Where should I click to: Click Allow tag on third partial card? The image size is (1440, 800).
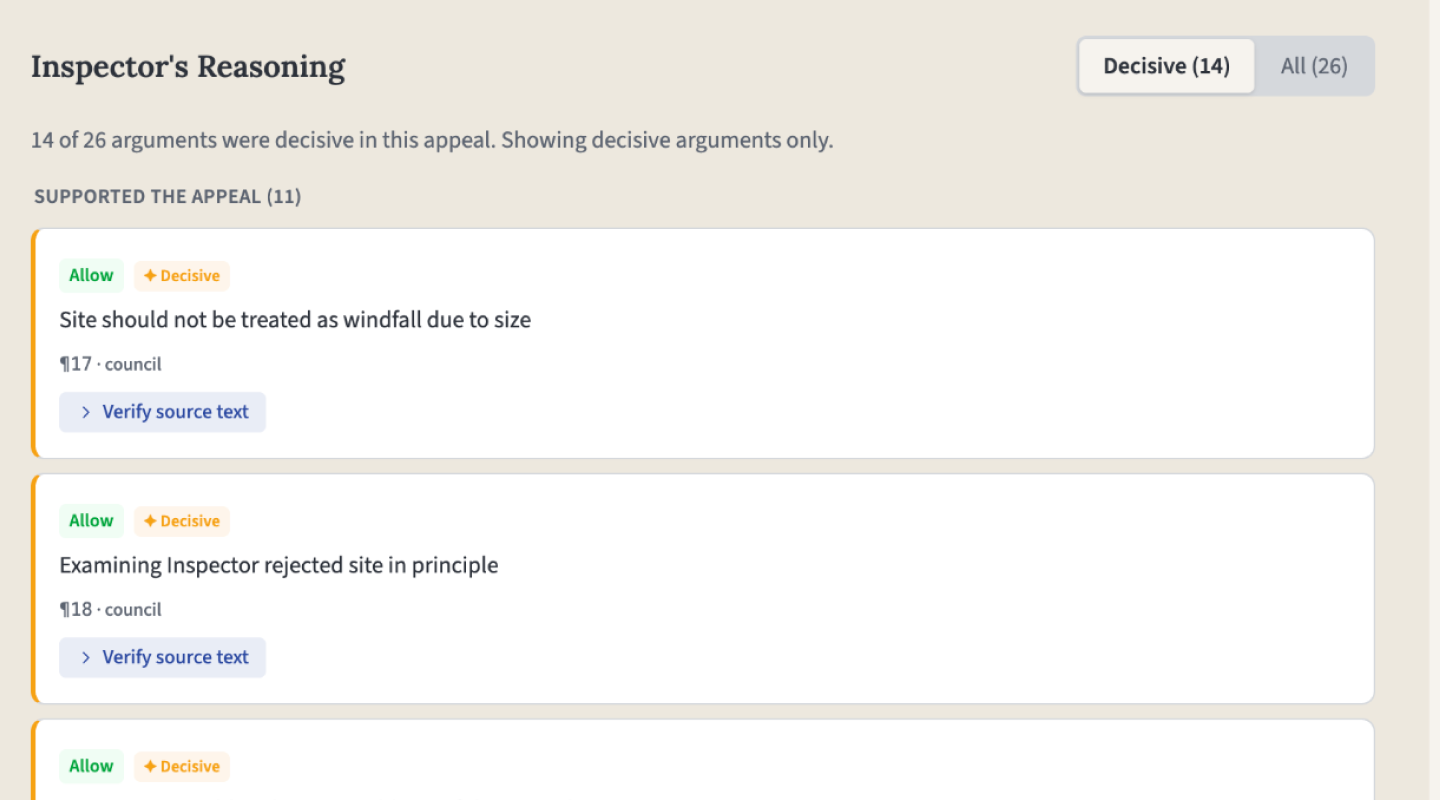click(91, 766)
